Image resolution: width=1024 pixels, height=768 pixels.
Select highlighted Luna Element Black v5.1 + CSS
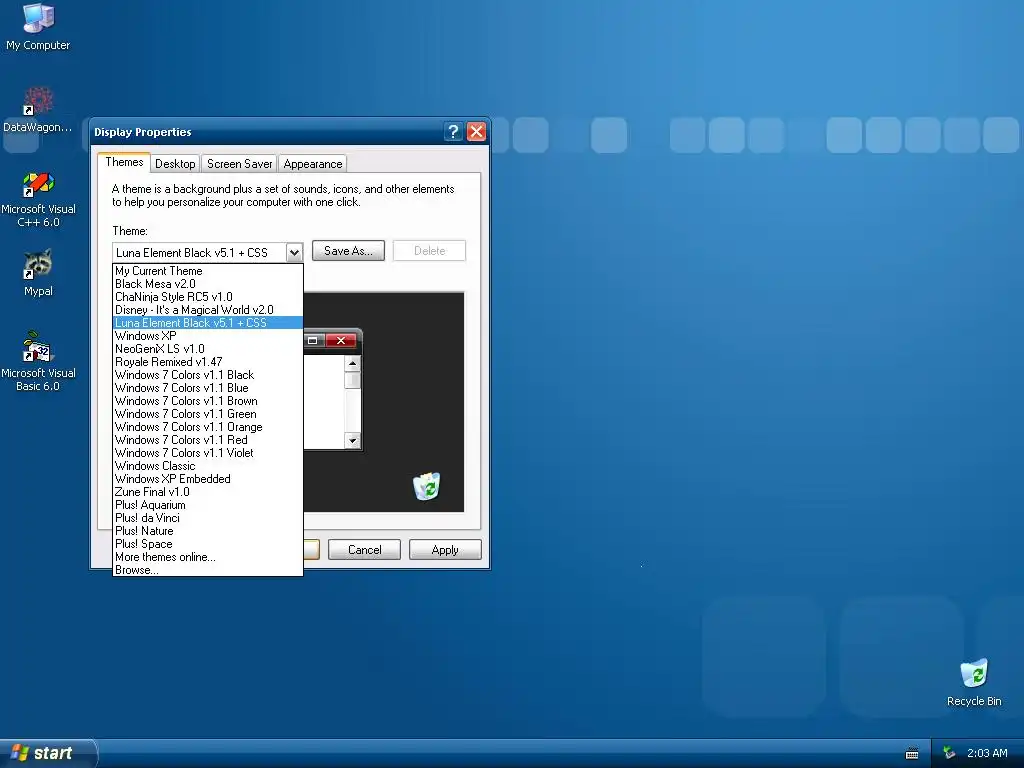(x=208, y=323)
